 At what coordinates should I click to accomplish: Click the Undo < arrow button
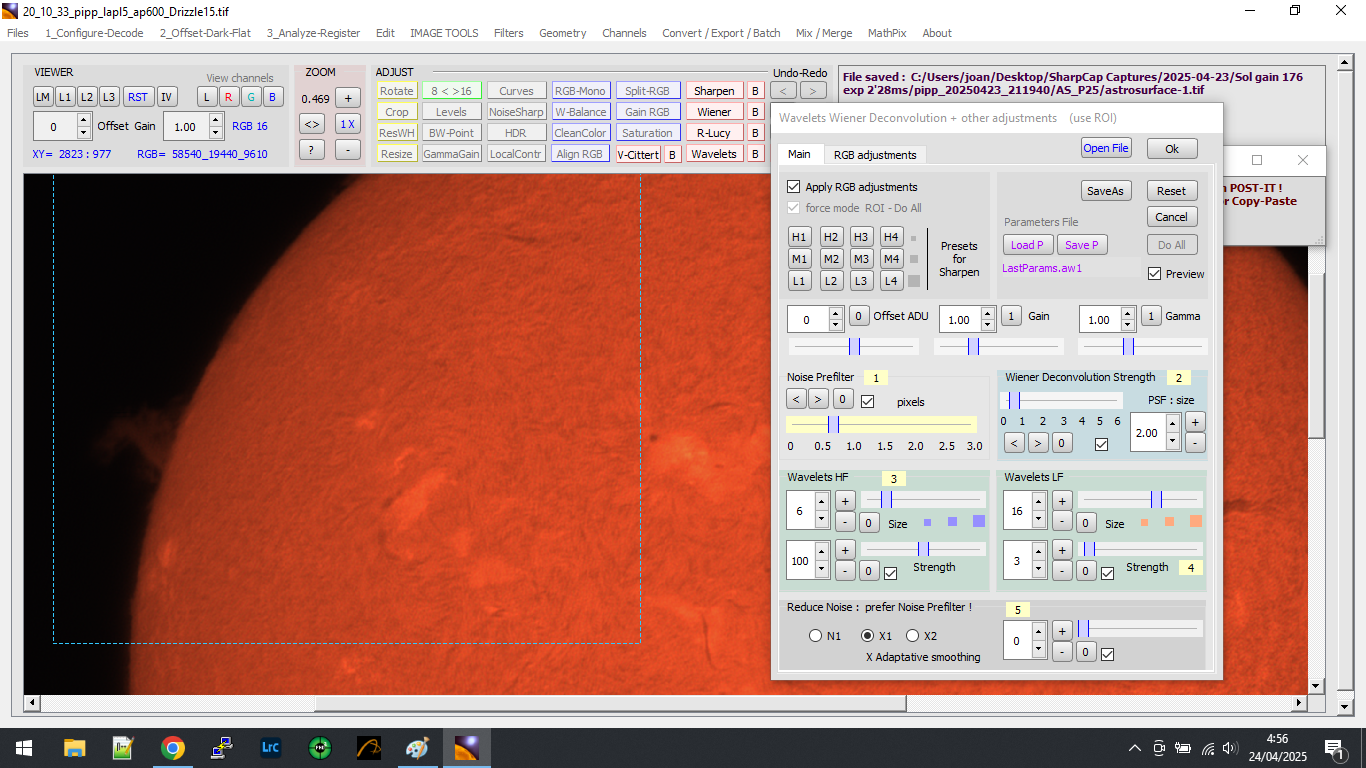tap(783, 91)
